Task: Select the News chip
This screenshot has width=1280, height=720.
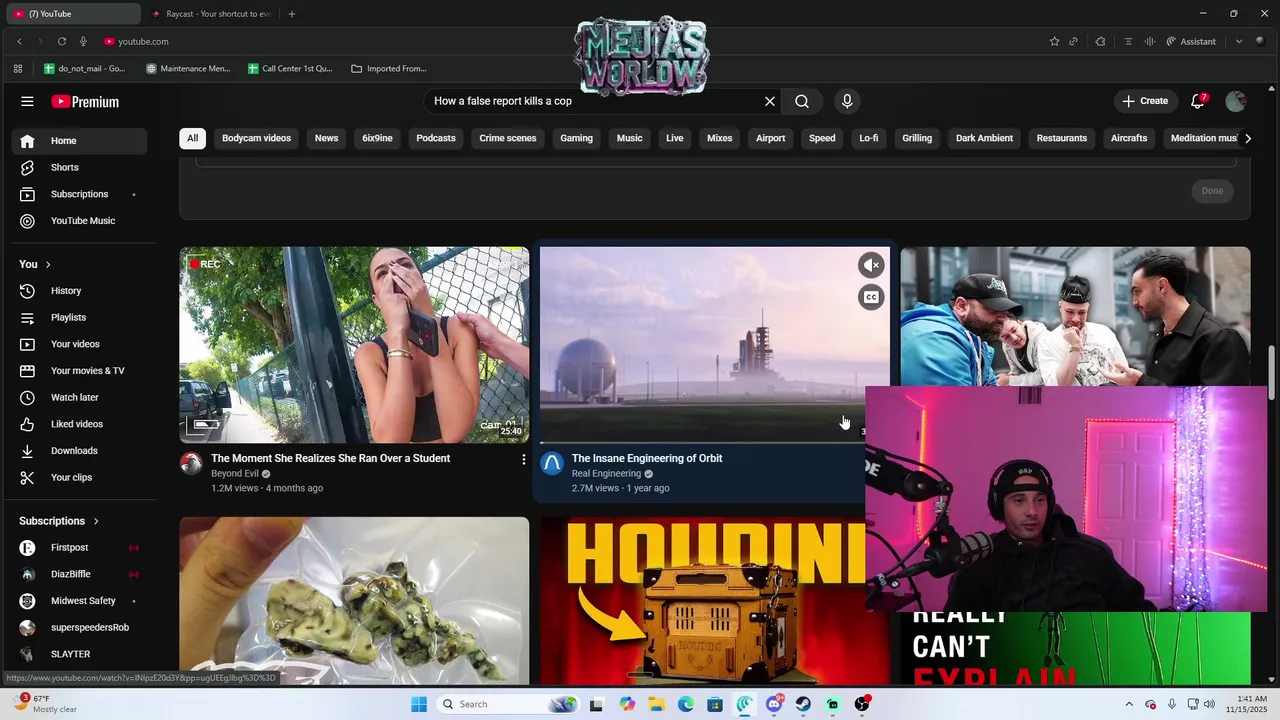Action: coord(327,138)
